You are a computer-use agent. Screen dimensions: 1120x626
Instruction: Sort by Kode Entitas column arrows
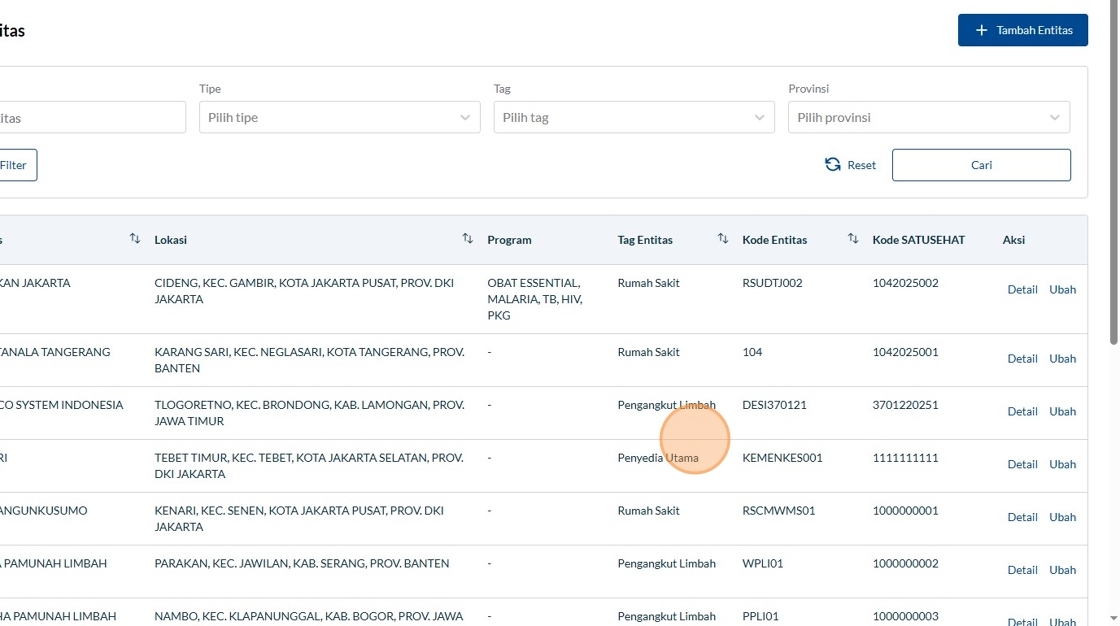(853, 239)
